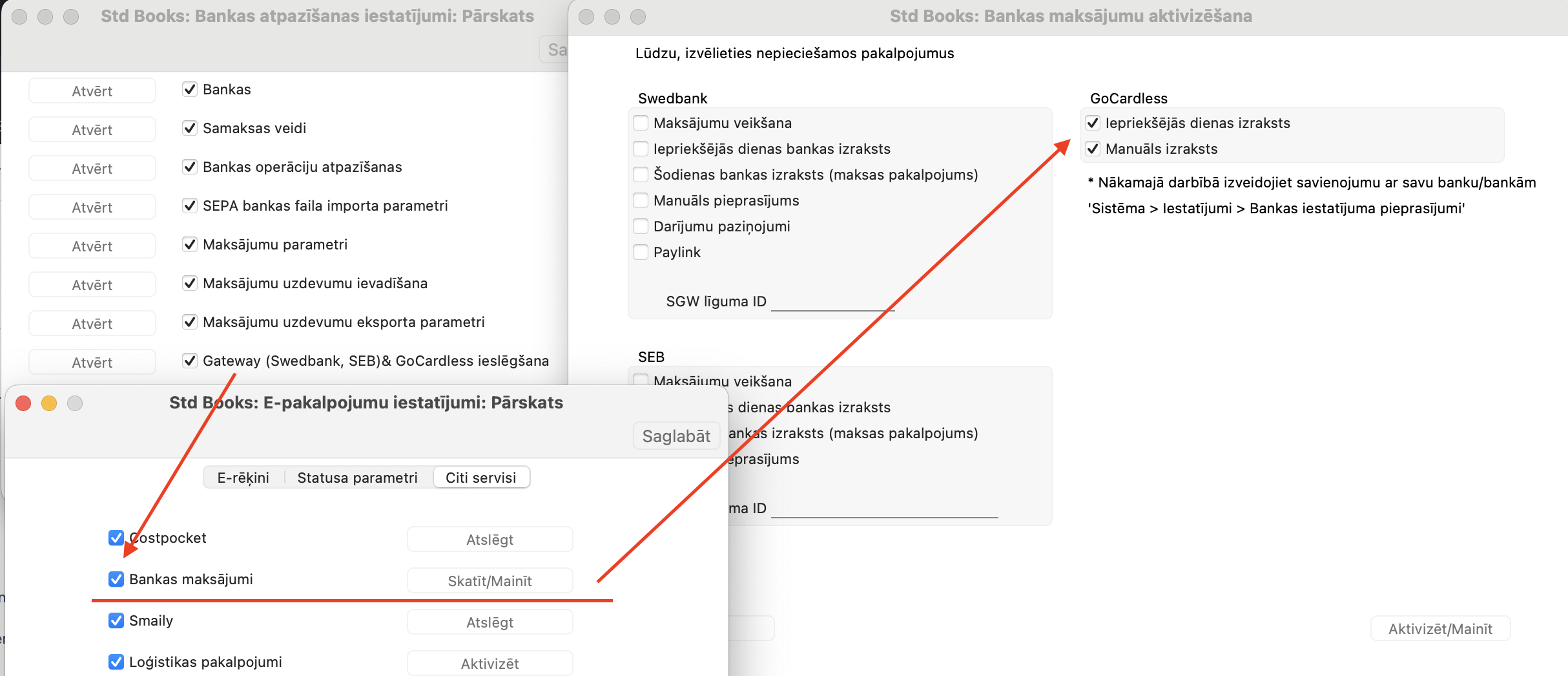The width and height of the screenshot is (1568, 676).
Task: Enable Swedbank Manuāls pieprasījums checkbox
Action: (x=641, y=200)
